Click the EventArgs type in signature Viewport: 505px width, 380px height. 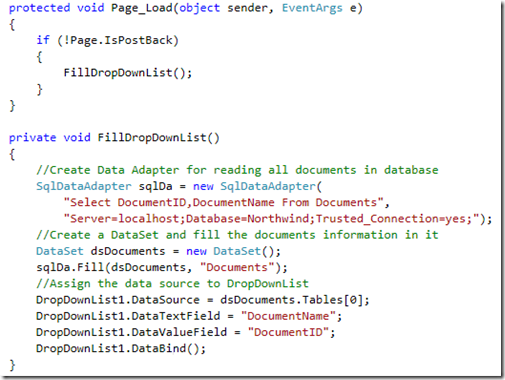312,8
